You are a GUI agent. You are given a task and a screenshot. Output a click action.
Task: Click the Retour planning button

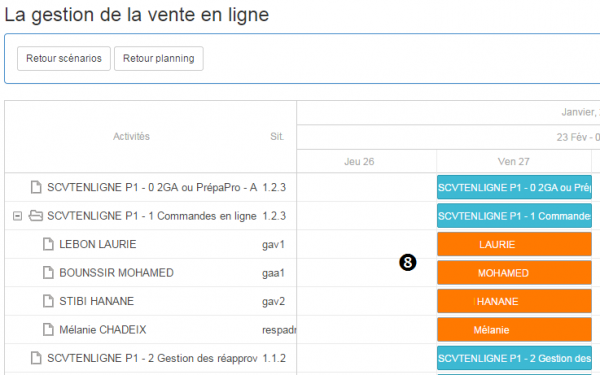[x=159, y=59]
